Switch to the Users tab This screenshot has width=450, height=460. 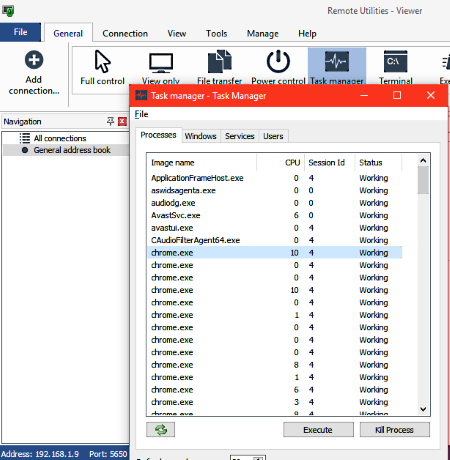click(x=273, y=136)
